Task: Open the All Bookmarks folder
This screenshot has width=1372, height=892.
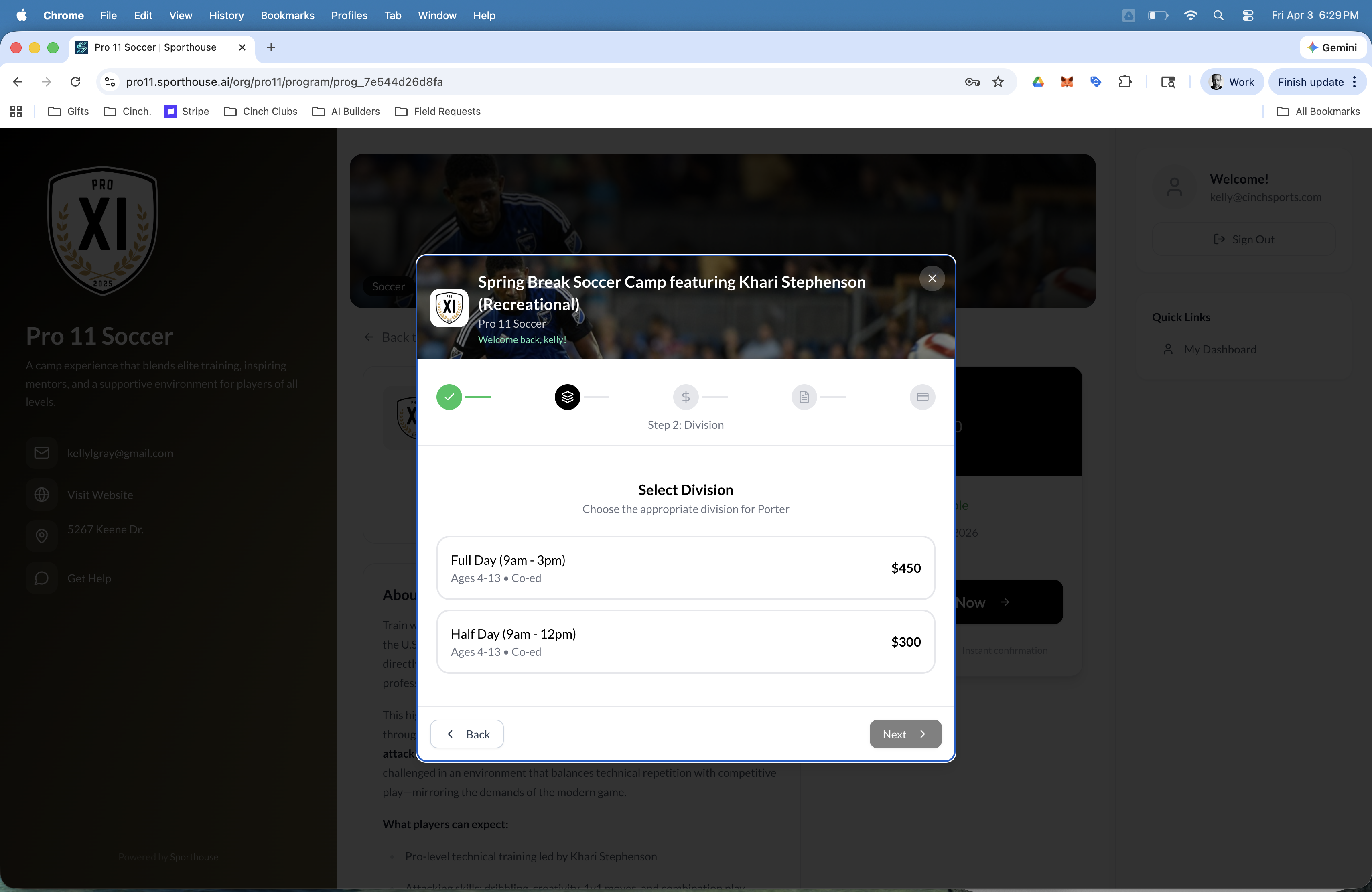Action: click(x=1318, y=111)
